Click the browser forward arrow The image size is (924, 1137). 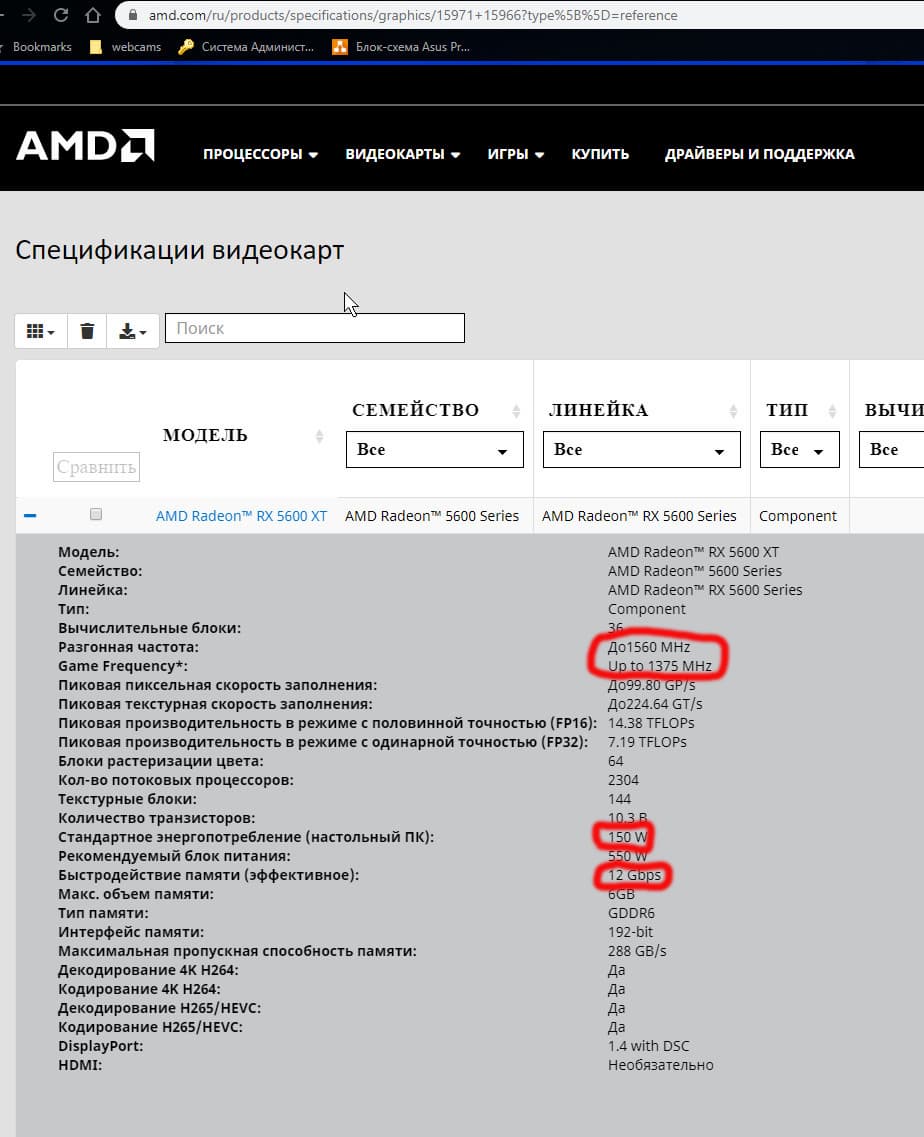coord(29,15)
